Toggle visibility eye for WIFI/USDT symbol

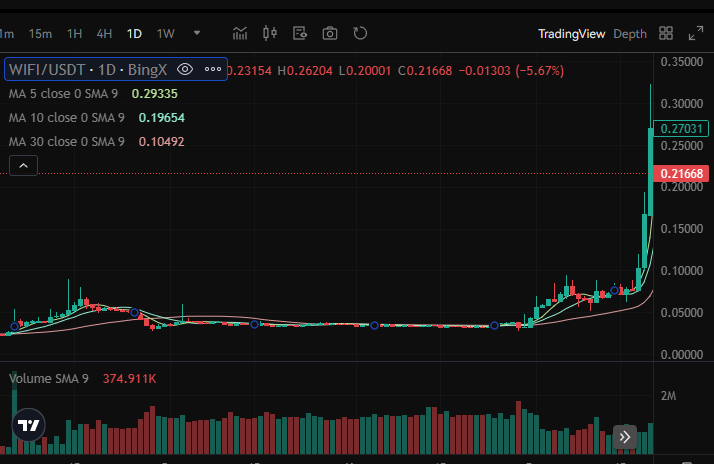click(x=185, y=69)
